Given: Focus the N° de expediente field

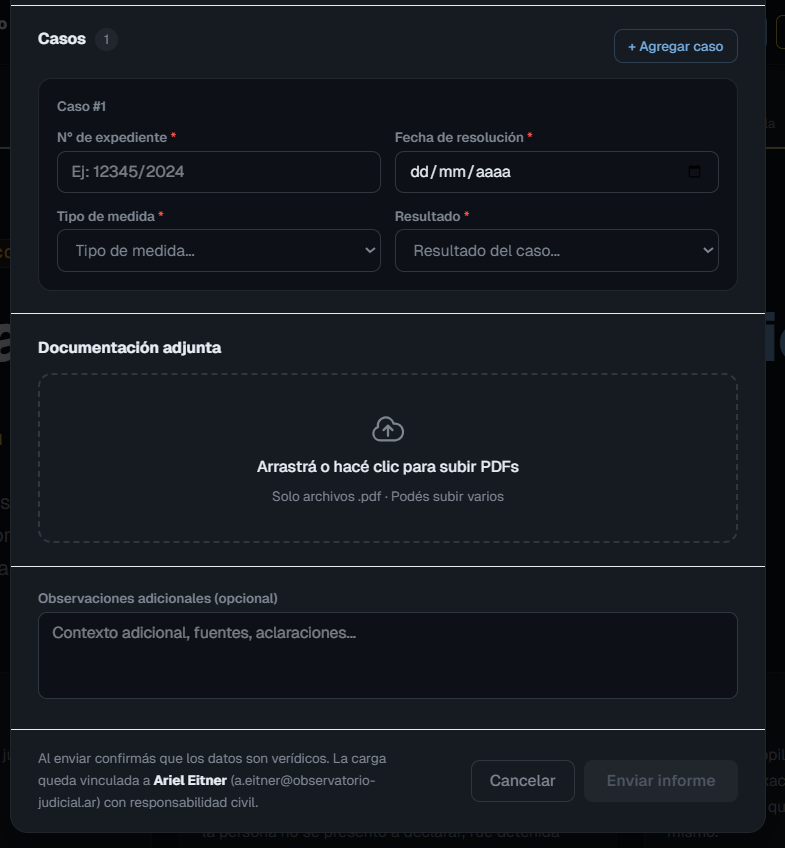Looking at the screenshot, I should click(x=218, y=172).
